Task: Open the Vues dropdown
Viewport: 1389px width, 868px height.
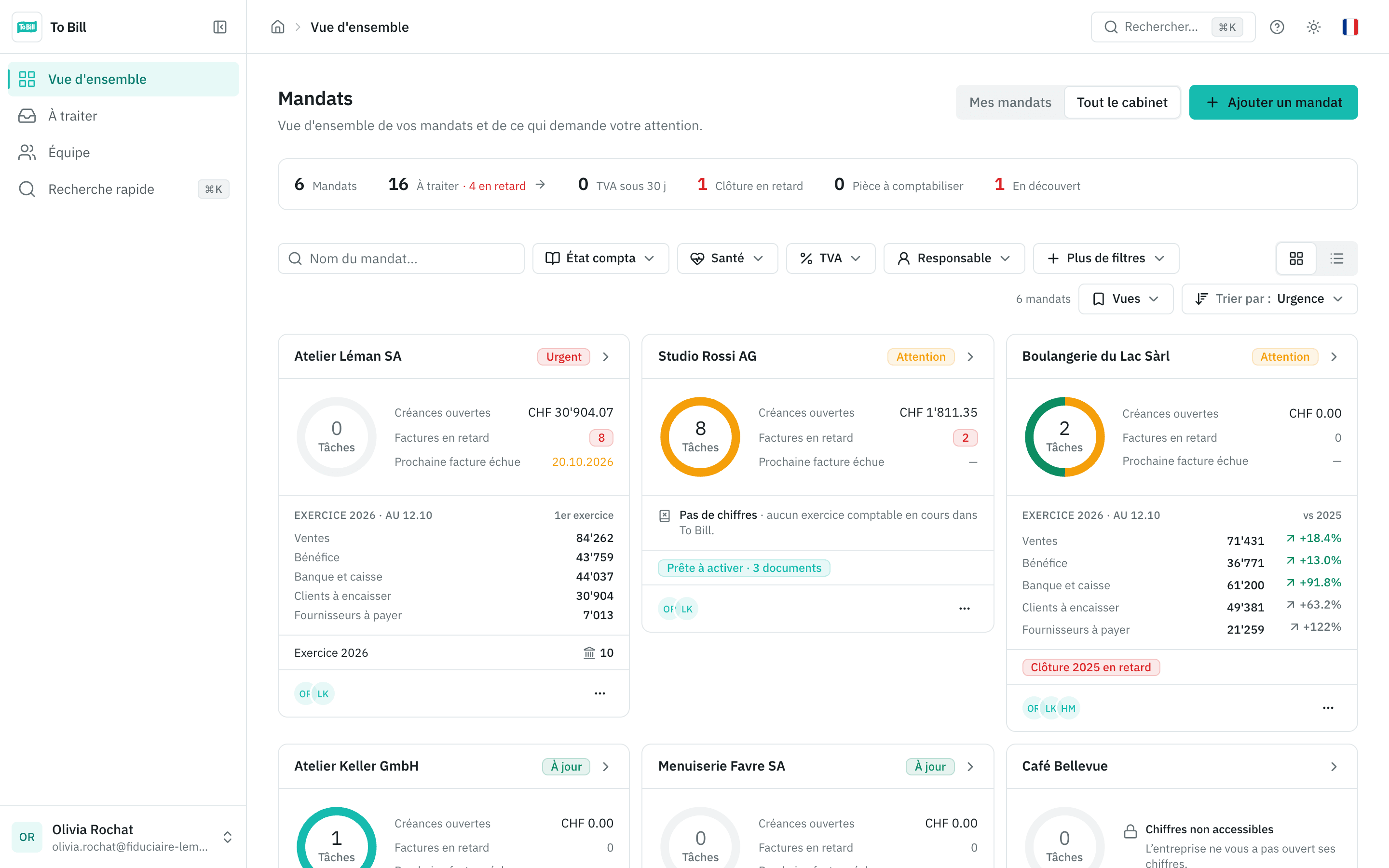Action: [1126, 299]
